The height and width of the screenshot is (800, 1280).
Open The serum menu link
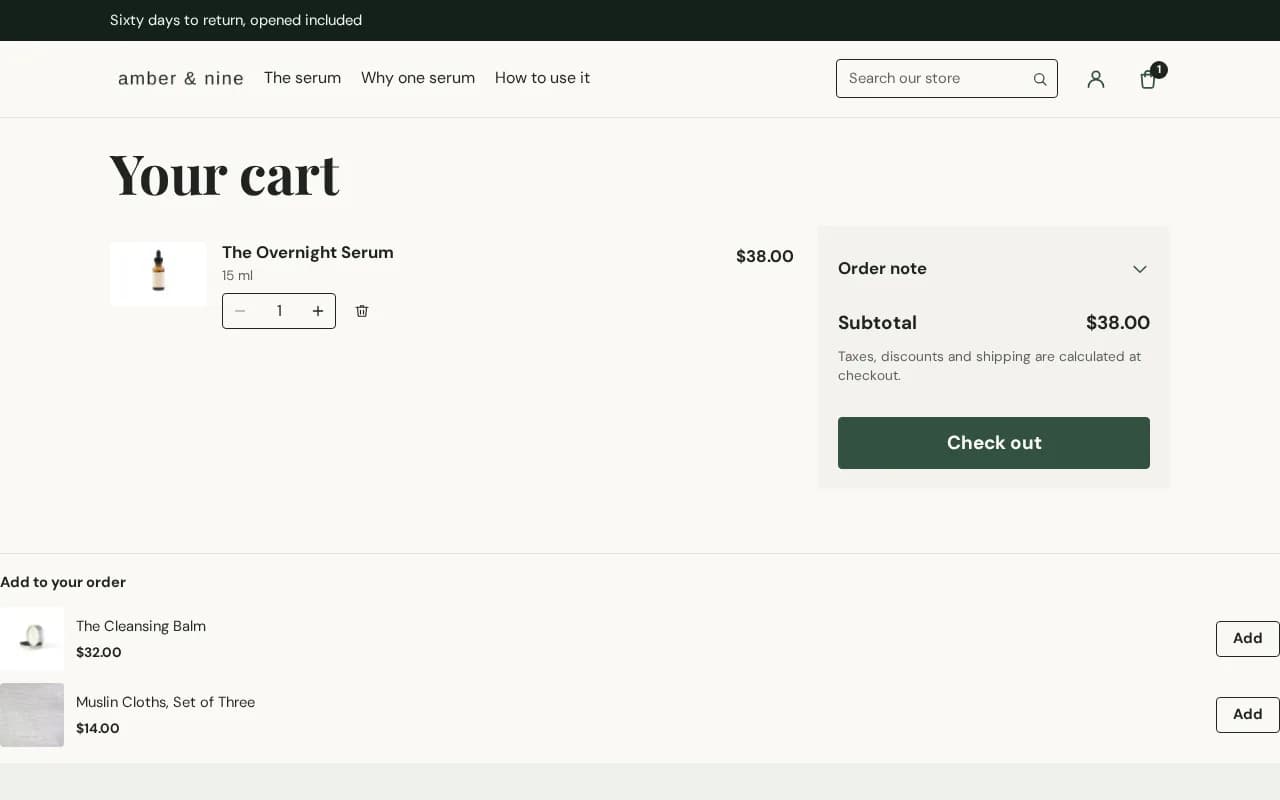point(302,78)
